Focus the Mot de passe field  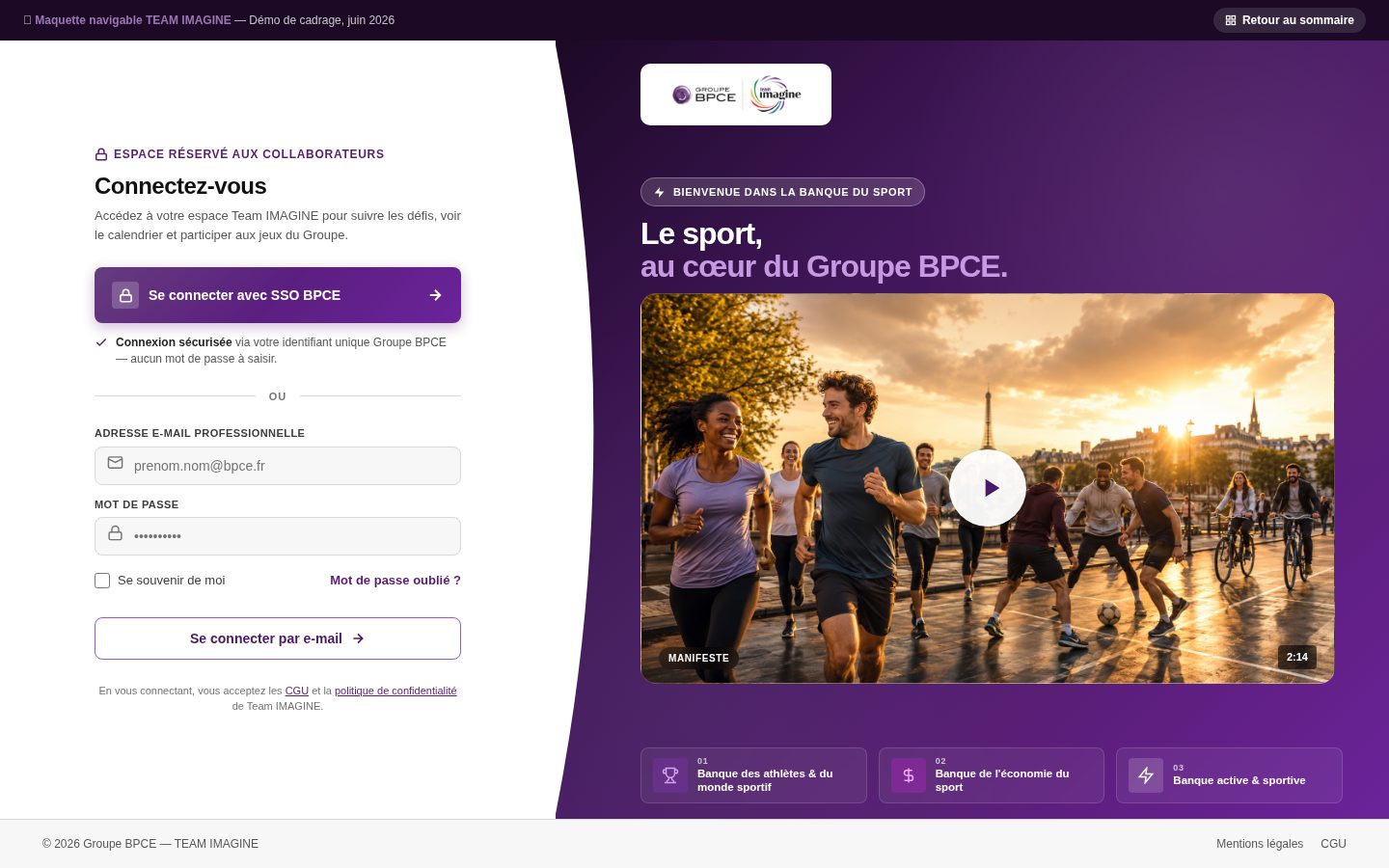[x=278, y=536]
